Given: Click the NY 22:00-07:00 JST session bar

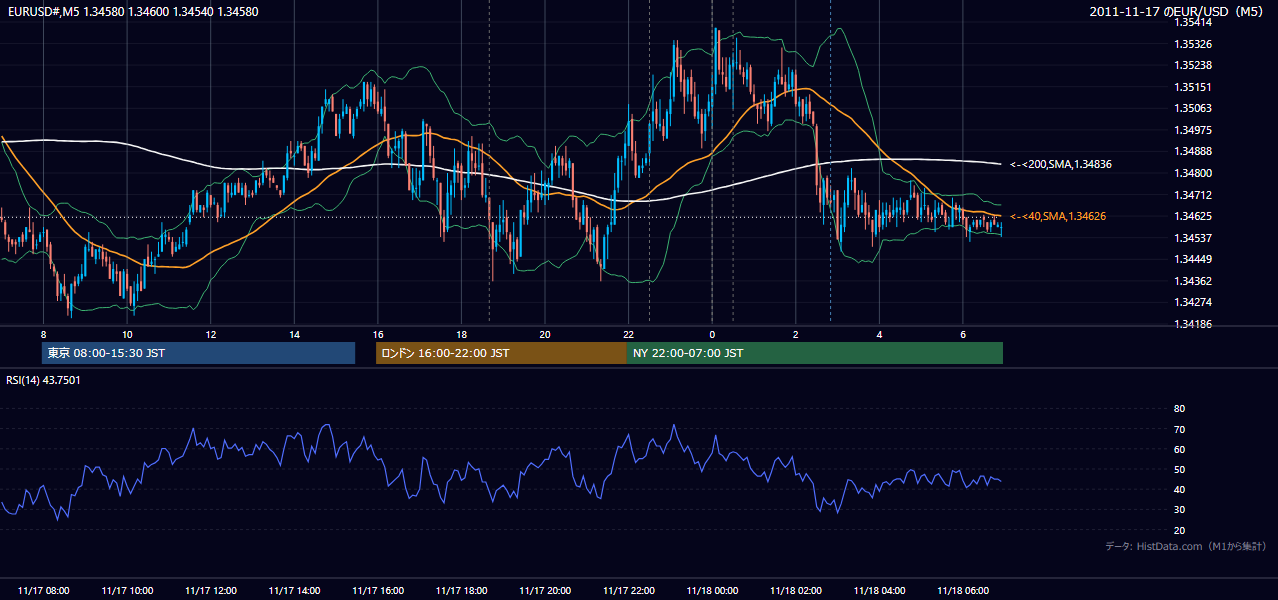Looking at the screenshot, I should click(x=815, y=353).
